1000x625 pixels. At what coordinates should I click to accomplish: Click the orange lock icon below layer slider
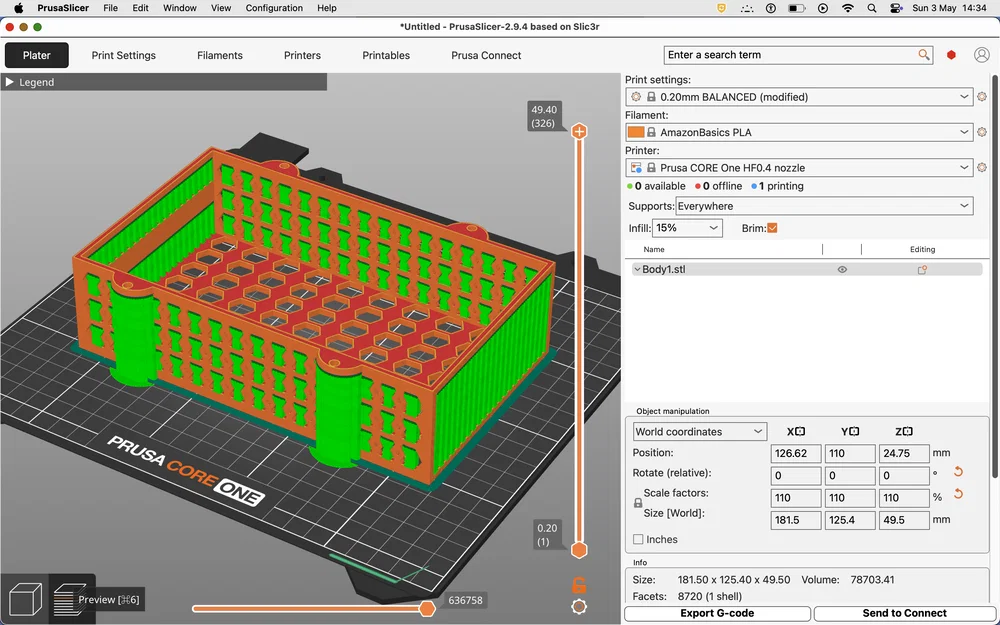579,585
